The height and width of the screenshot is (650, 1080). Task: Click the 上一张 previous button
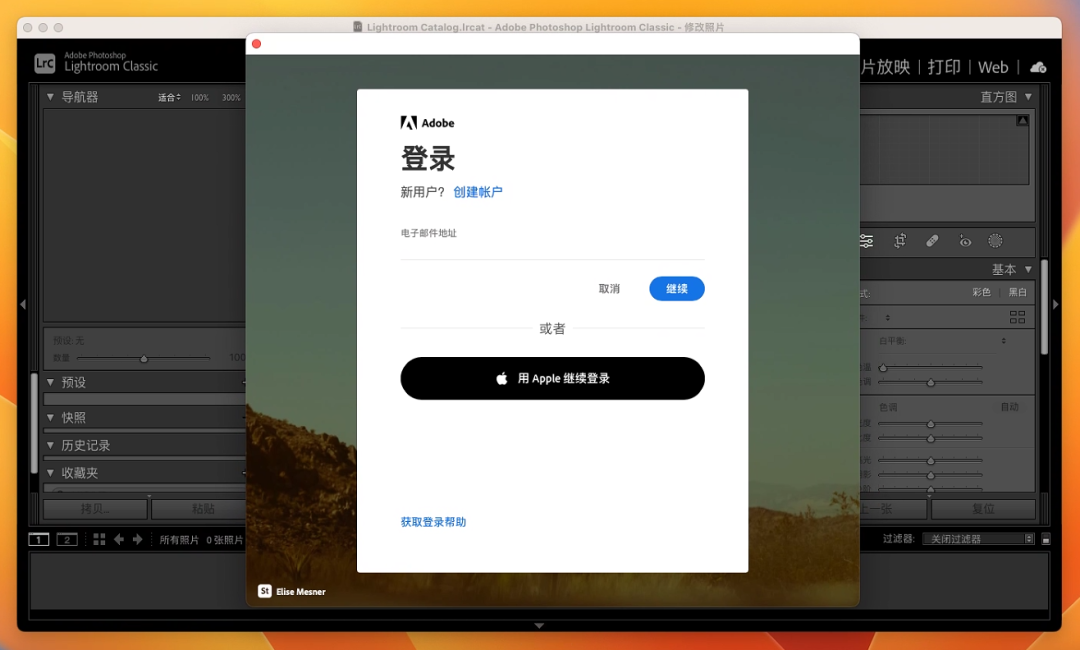(893, 509)
